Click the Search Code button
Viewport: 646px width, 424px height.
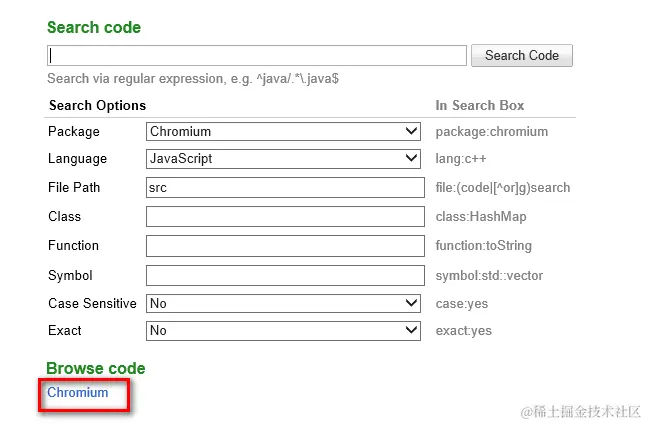tap(522, 56)
